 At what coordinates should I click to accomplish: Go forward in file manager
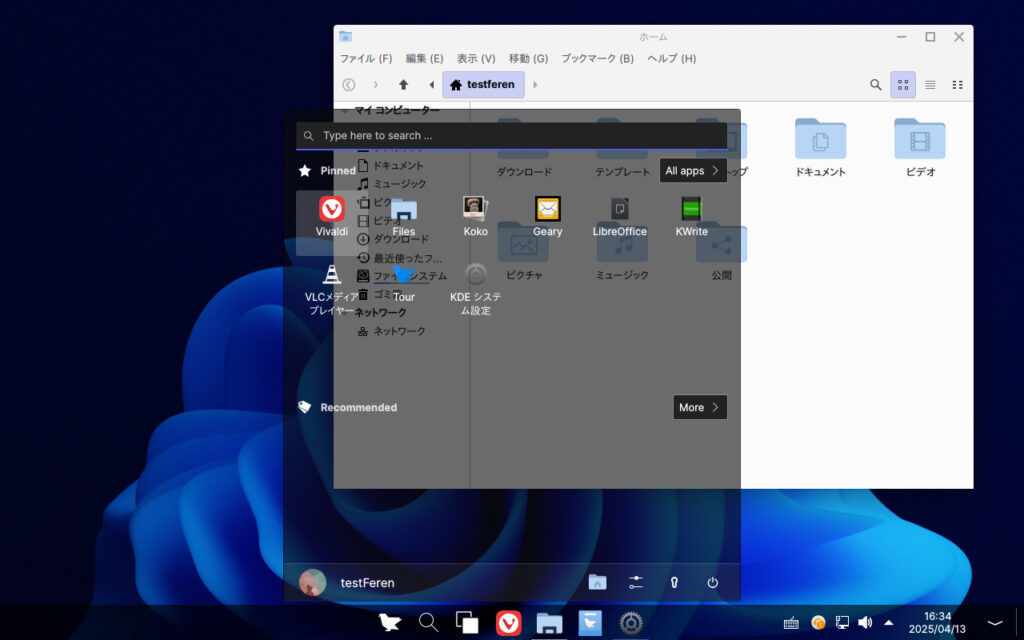click(376, 84)
